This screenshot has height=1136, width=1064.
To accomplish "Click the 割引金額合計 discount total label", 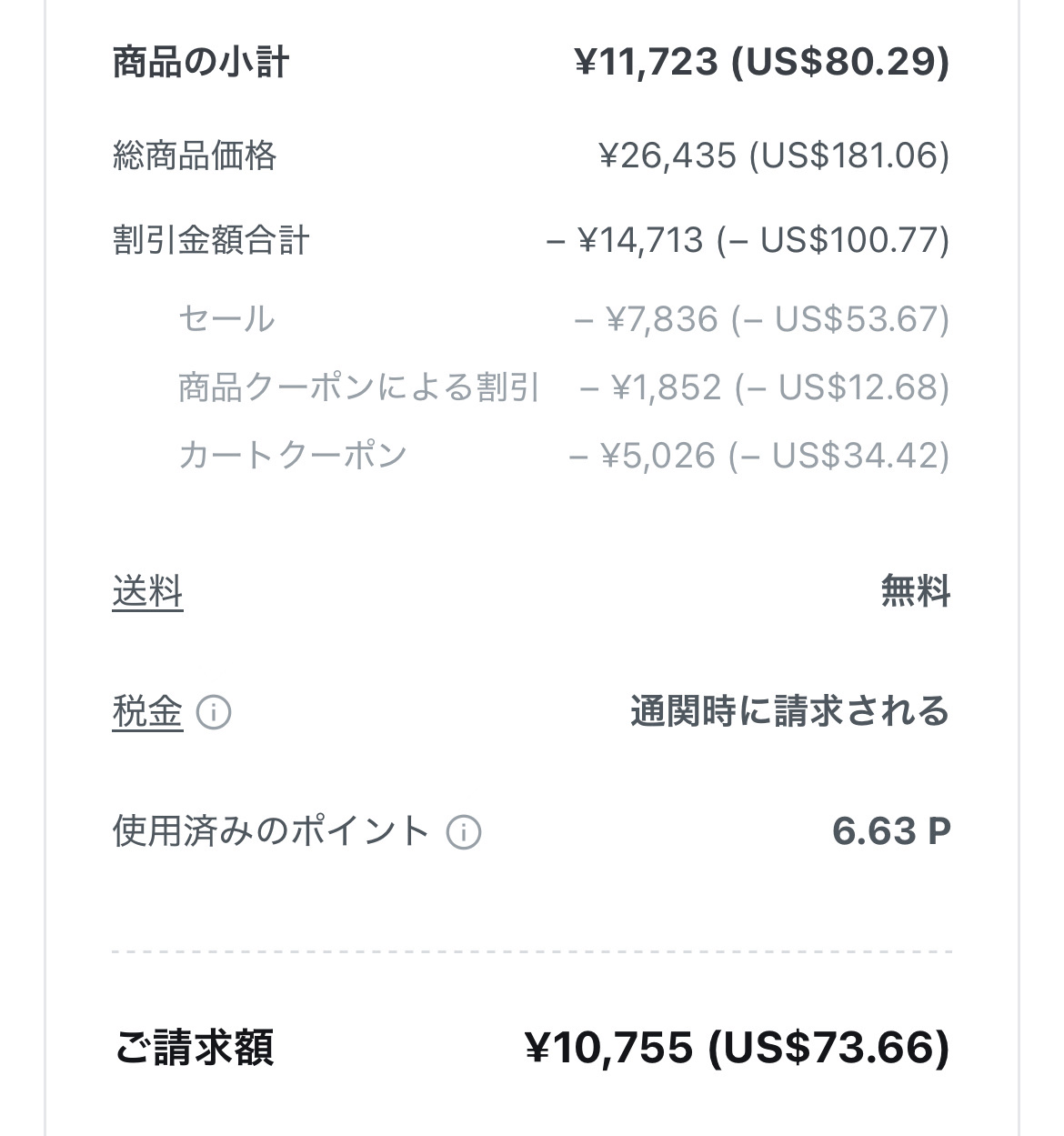I will pos(211,240).
